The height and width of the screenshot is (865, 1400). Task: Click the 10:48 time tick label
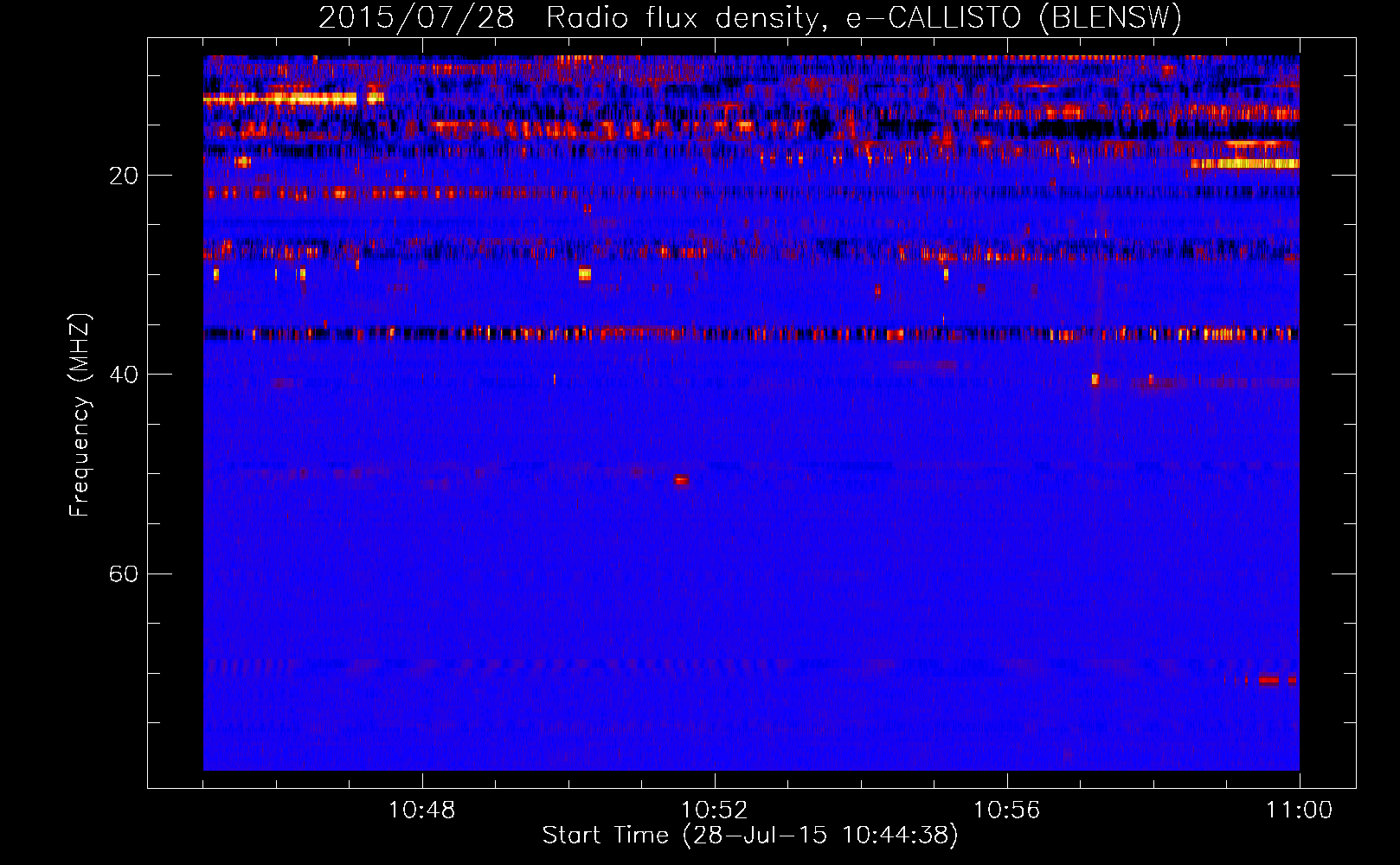coord(422,811)
